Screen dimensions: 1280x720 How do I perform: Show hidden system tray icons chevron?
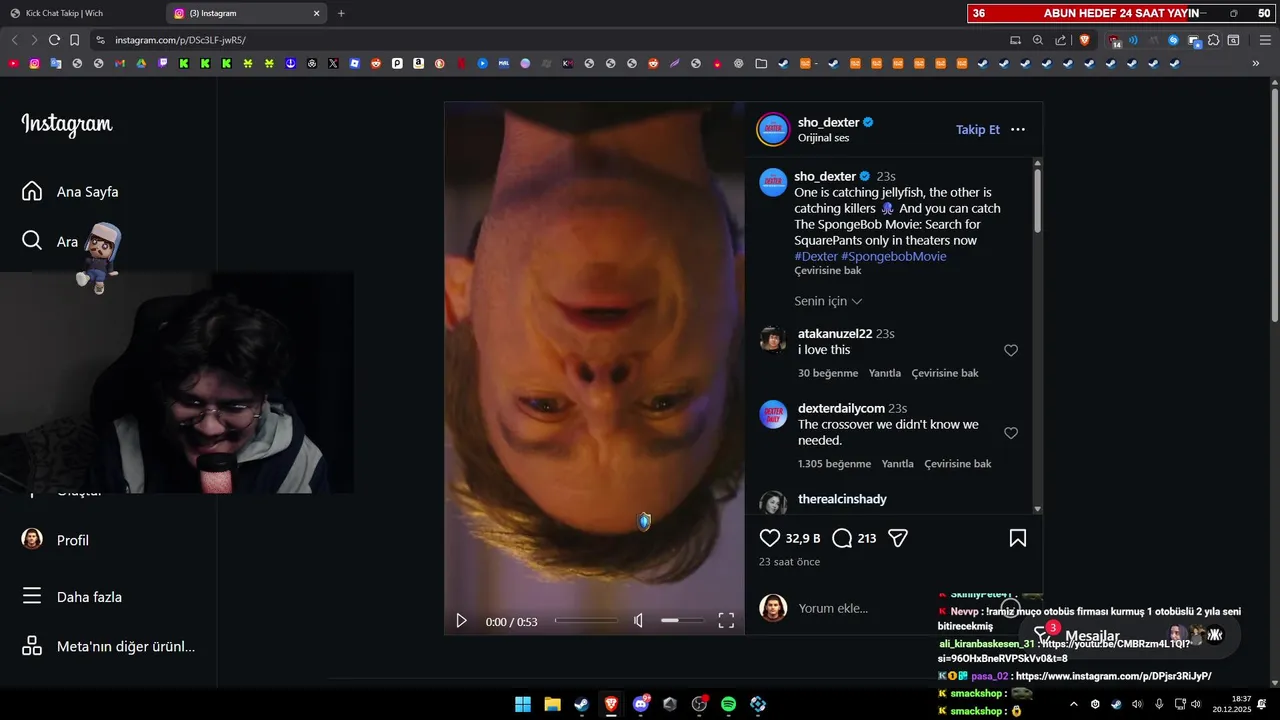coord(1074,704)
